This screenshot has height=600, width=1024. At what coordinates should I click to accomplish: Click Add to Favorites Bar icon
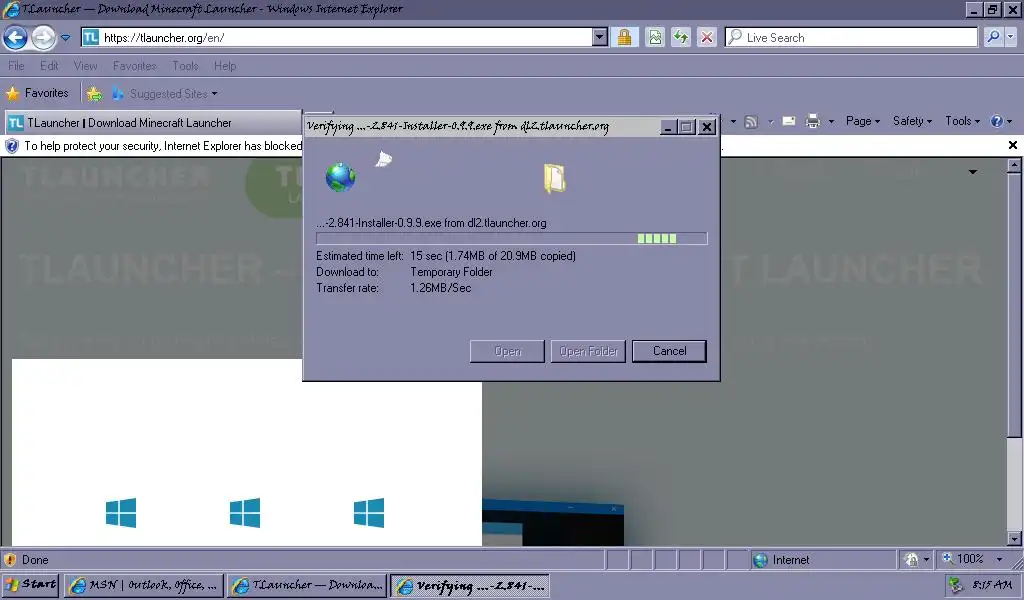[95, 94]
